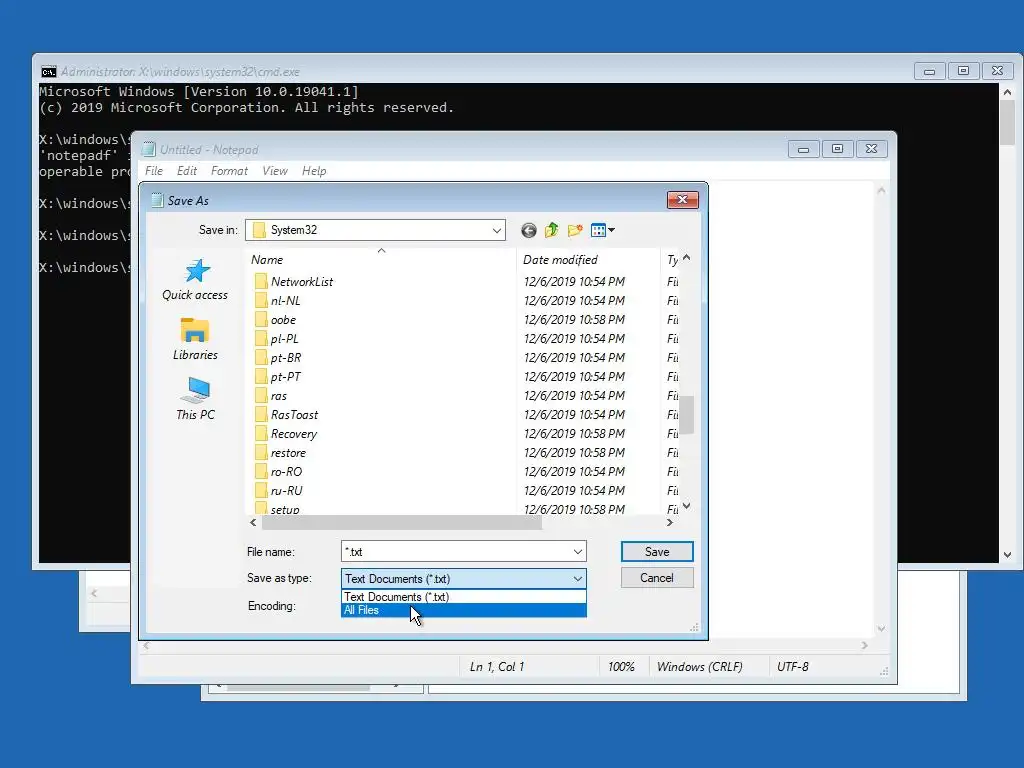Expand the Save in System32 dropdown

pos(496,230)
